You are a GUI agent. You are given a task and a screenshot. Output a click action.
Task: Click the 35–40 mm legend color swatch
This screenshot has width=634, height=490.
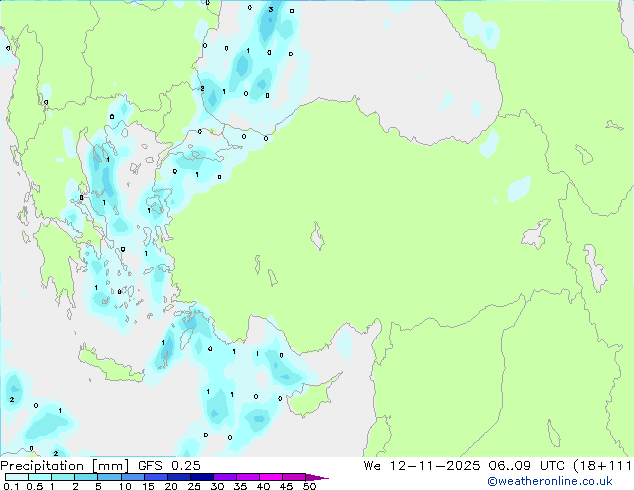pyautogui.click(x=247, y=477)
